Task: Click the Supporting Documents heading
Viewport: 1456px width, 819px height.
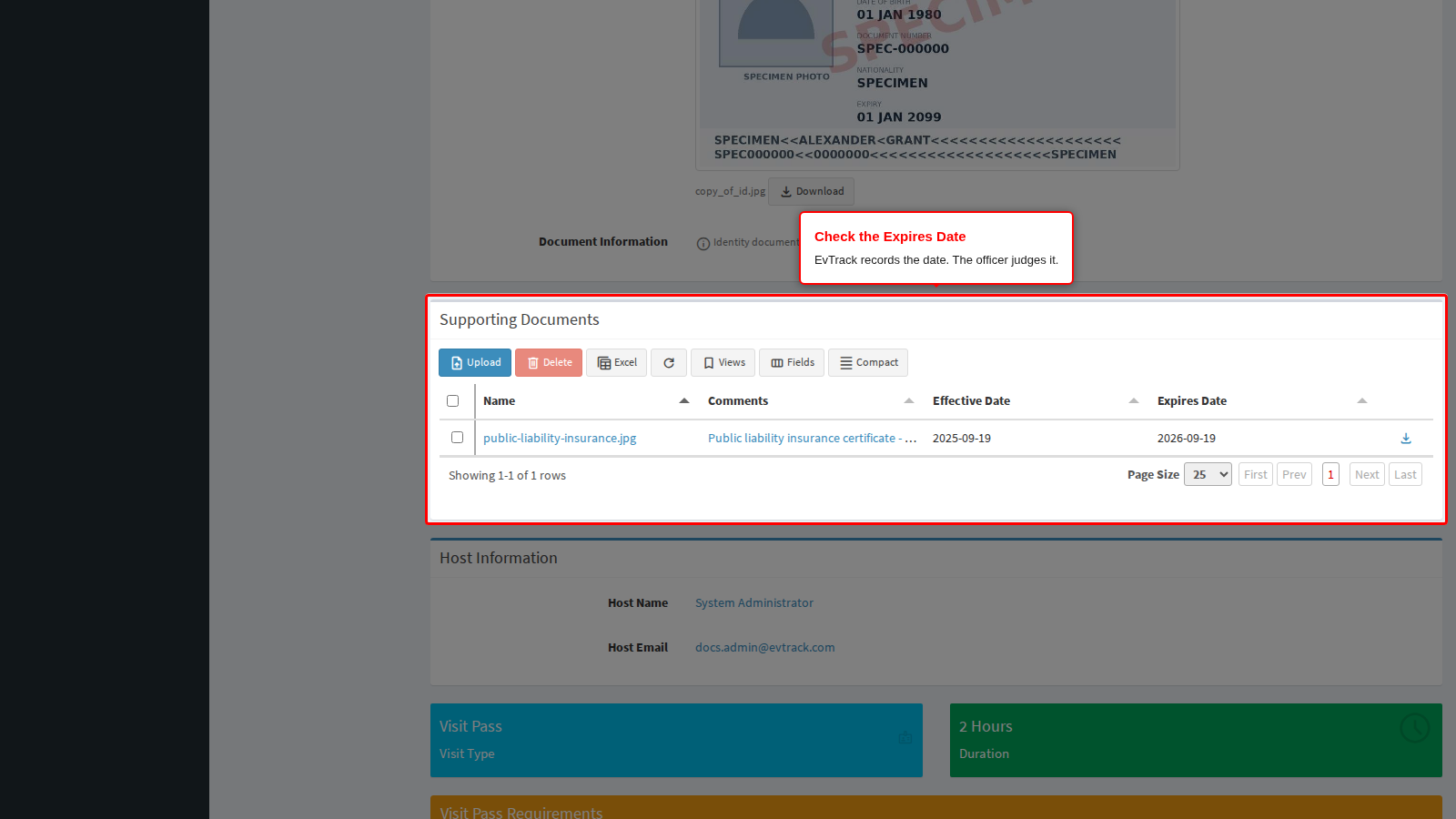Action: tap(519, 319)
